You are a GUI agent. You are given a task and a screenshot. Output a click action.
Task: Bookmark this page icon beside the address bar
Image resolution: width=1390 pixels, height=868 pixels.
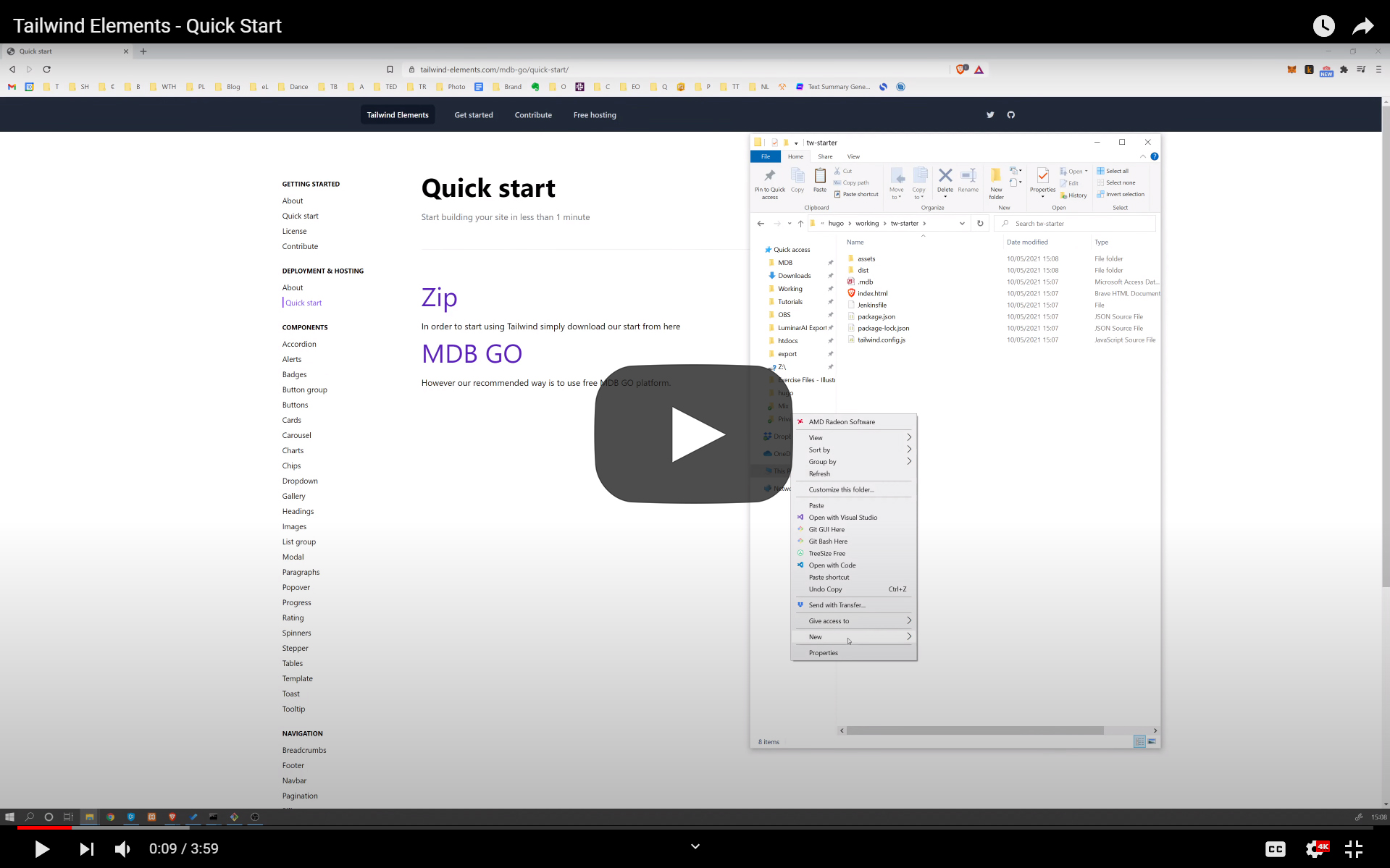(x=390, y=69)
